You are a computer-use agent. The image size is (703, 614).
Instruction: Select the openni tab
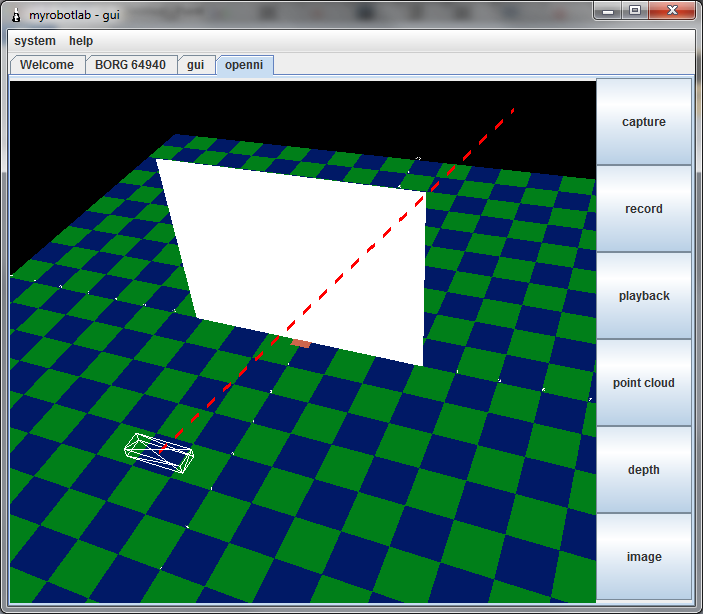point(244,65)
